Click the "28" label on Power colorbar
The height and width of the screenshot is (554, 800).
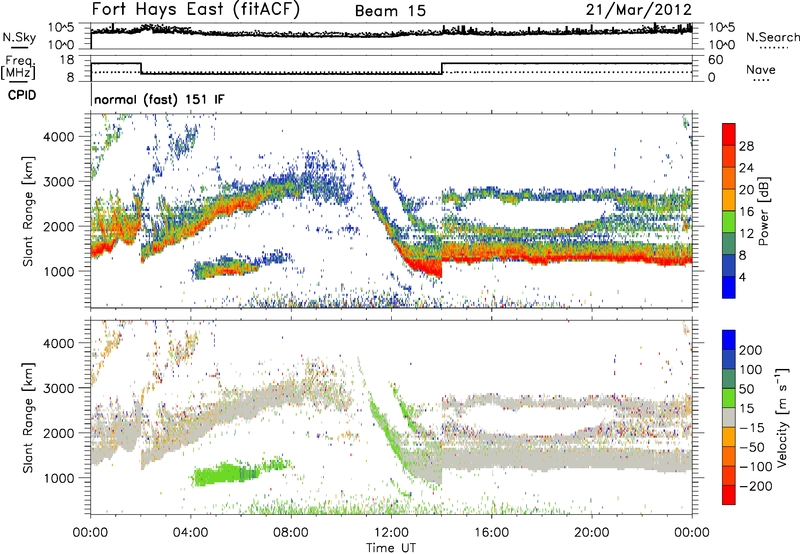click(x=746, y=146)
